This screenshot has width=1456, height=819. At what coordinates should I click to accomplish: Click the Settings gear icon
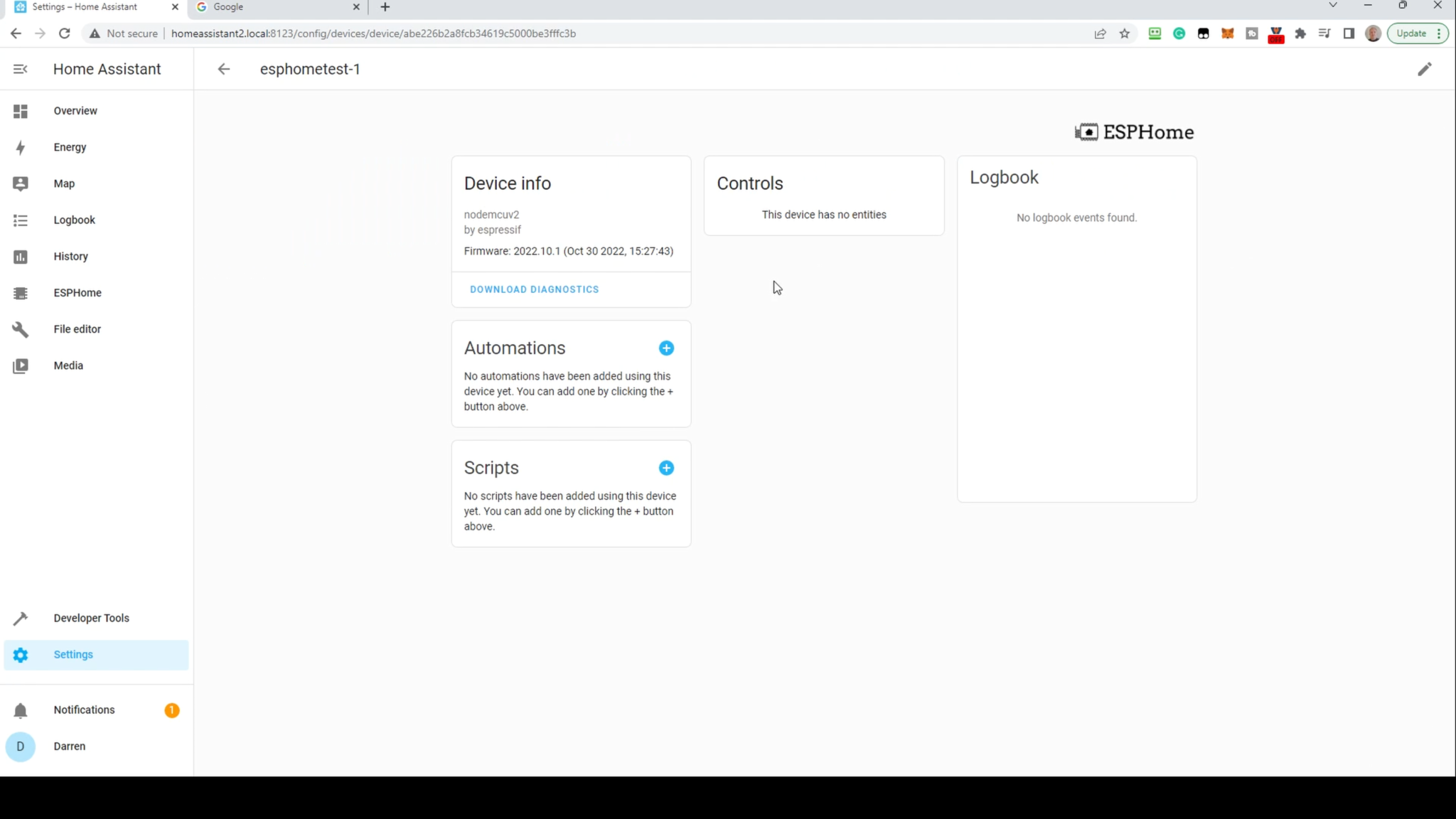pyautogui.click(x=21, y=655)
